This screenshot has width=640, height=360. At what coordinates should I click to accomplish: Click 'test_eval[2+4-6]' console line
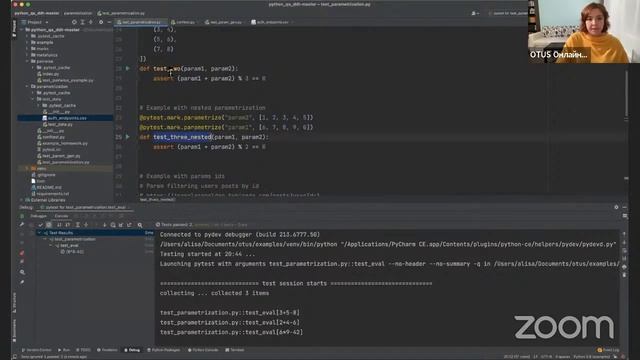pyautogui.click(x=230, y=322)
